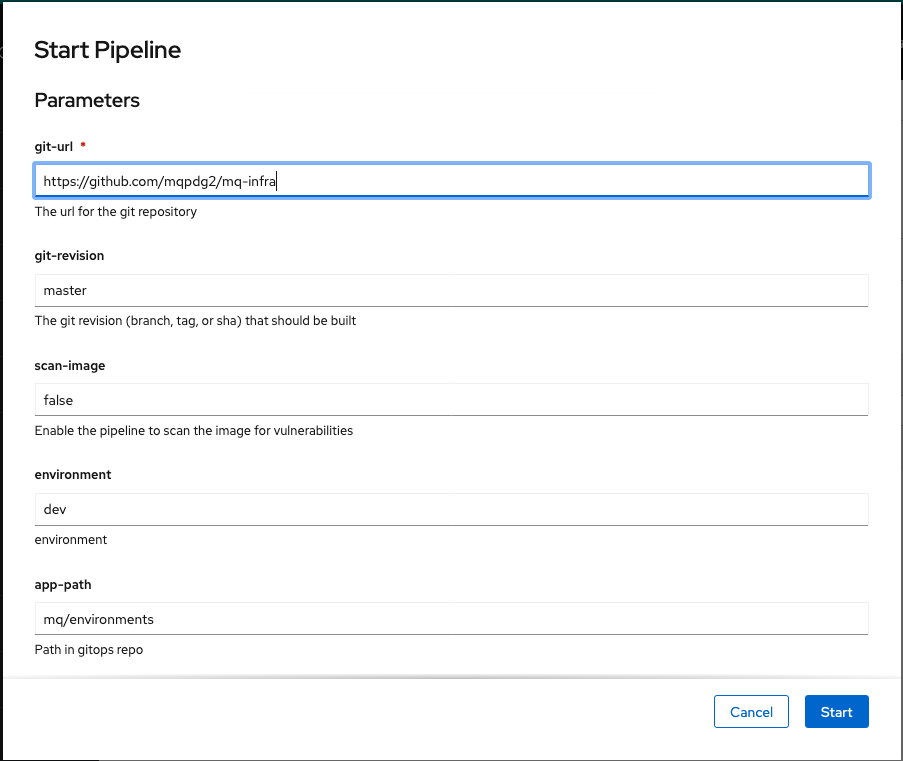Viewport: 903px width, 761px height.
Task: Edit the app-path field mq/environments
Action: 452,619
